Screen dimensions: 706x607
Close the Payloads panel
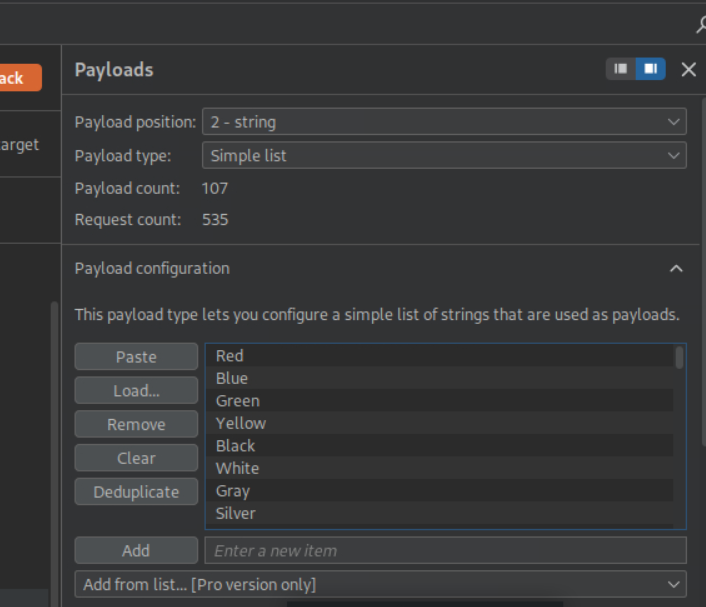pyautogui.click(x=688, y=69)
